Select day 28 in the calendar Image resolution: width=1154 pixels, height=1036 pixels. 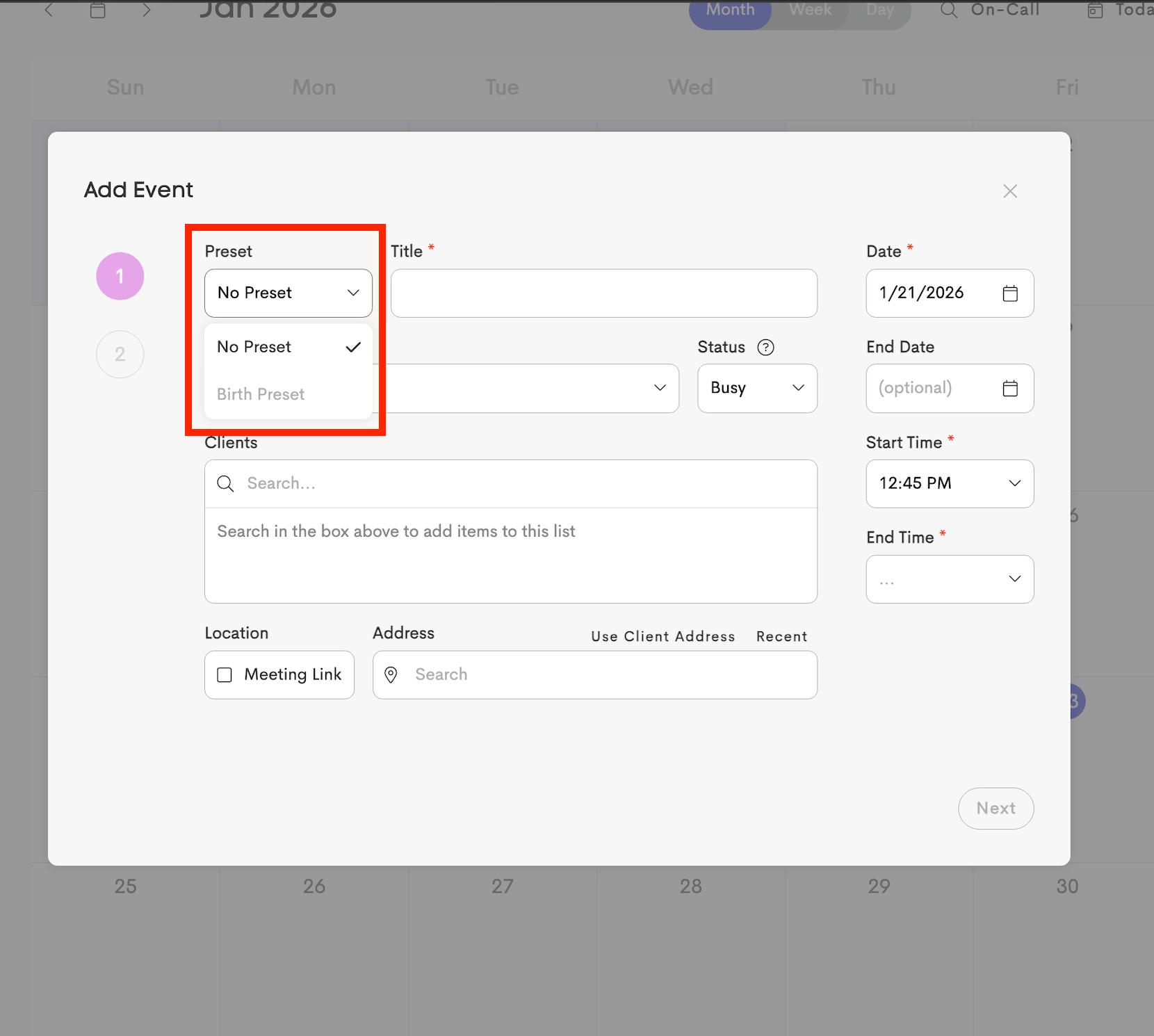[690, 887]
